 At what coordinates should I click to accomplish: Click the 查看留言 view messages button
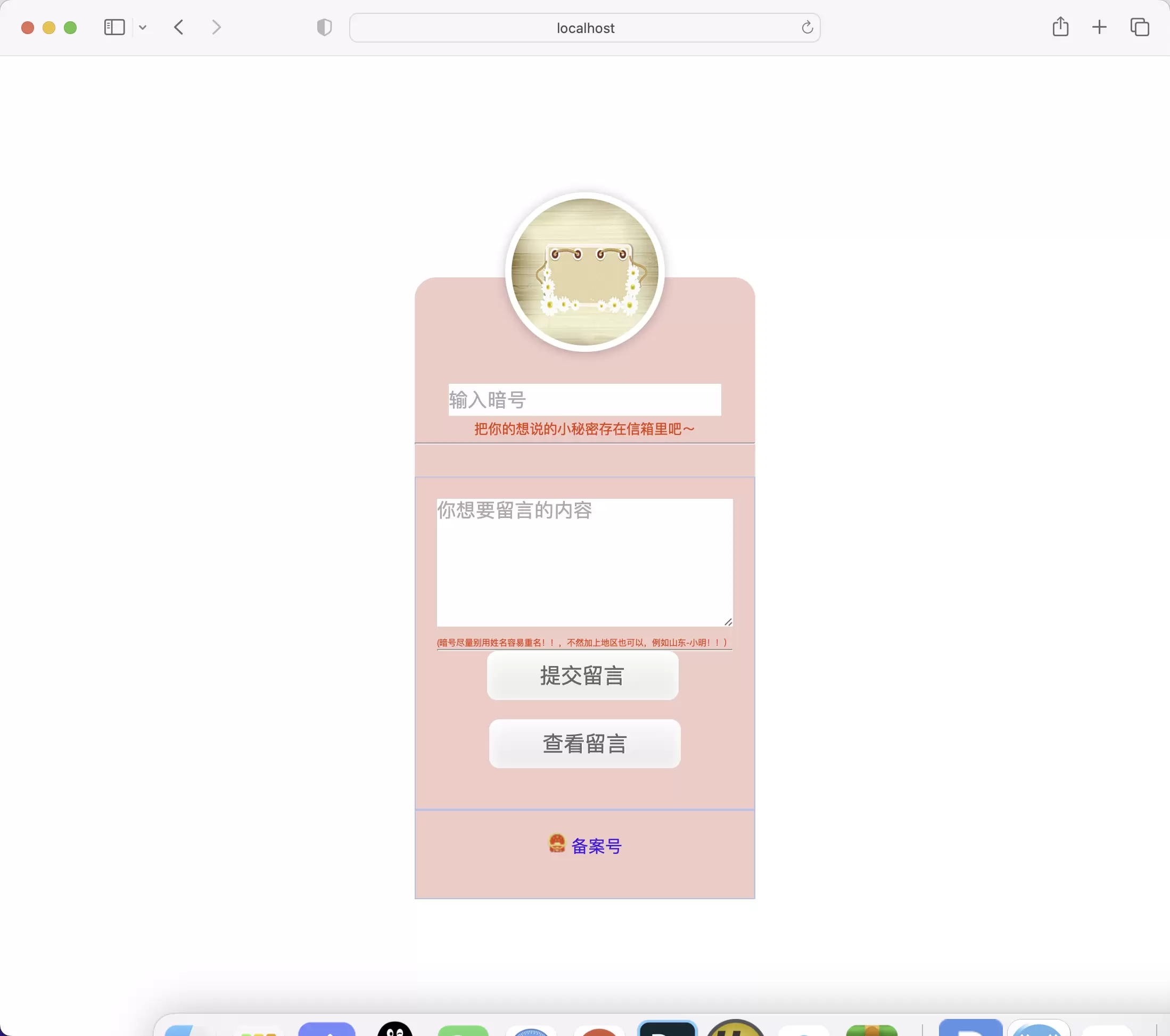coord(585,743)
